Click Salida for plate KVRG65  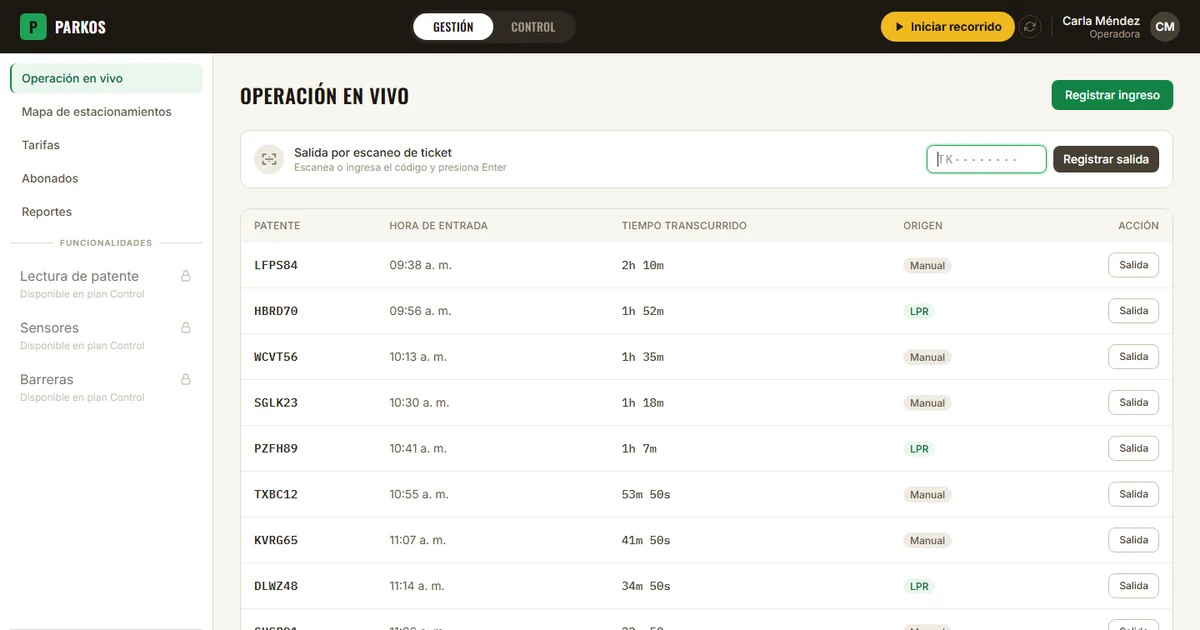(1133, 540)
